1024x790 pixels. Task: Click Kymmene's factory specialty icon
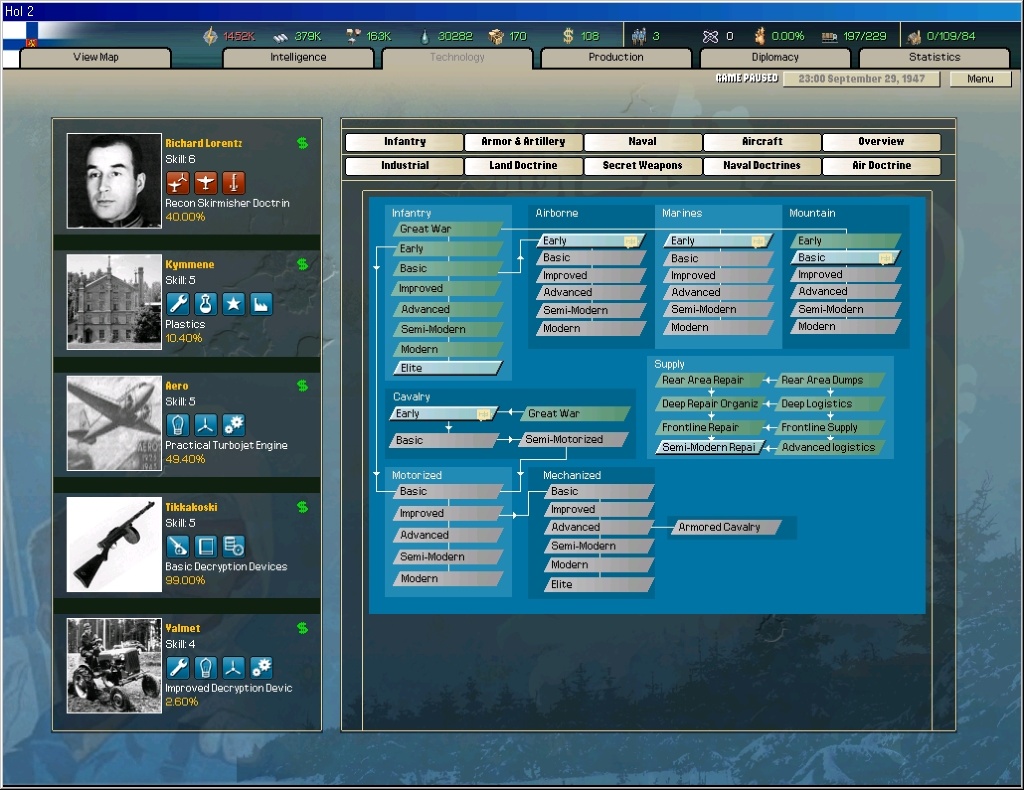coord(261,304)
